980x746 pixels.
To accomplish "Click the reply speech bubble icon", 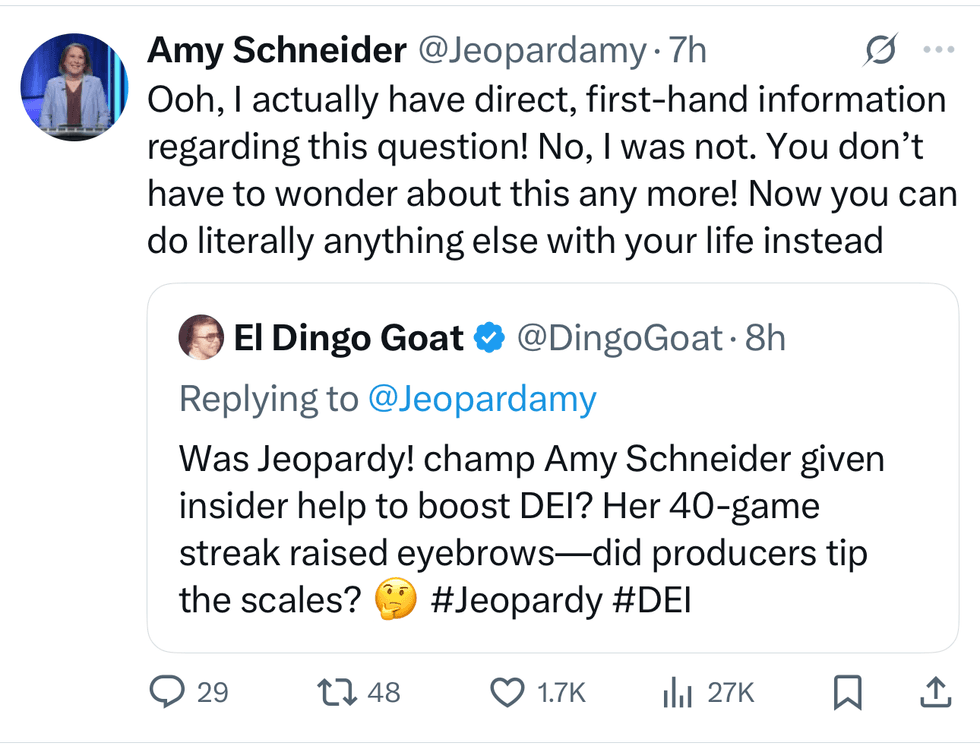I will point(166,691).
